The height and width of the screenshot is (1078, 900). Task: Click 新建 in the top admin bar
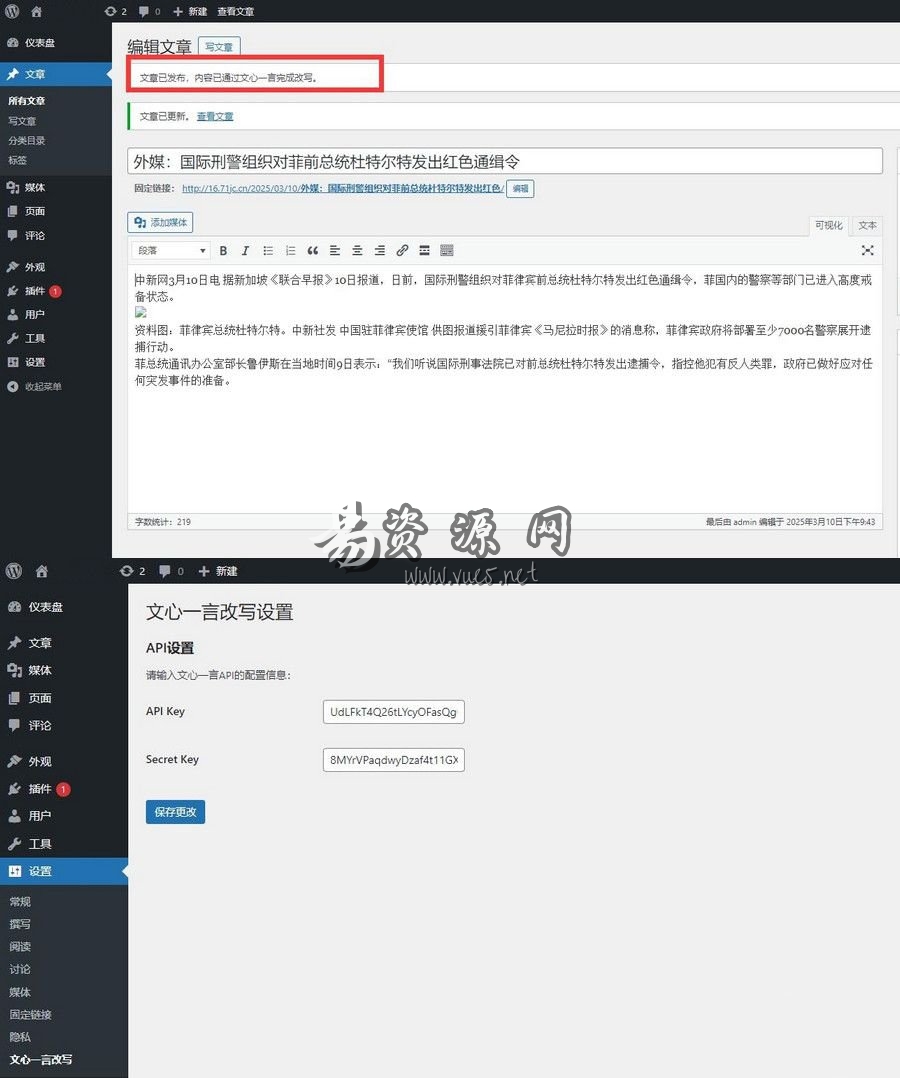pos(190,11)
